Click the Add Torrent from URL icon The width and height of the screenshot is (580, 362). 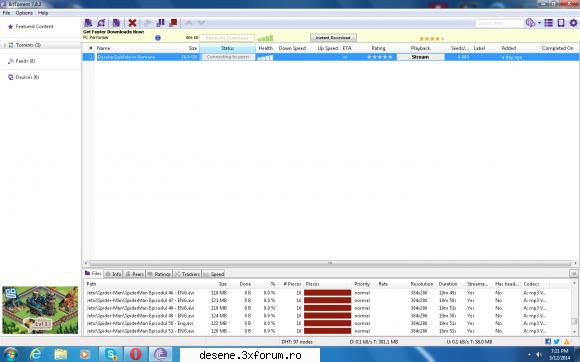point(101,23)
